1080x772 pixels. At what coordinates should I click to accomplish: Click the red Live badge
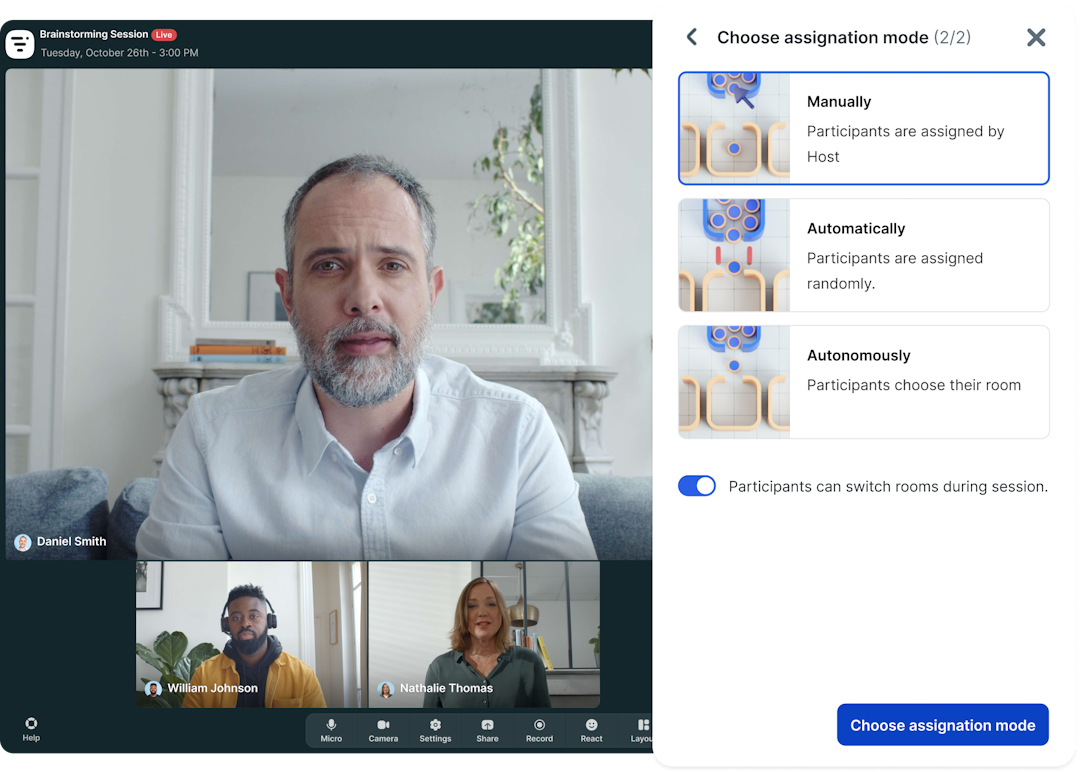click(x=164, y=34)
